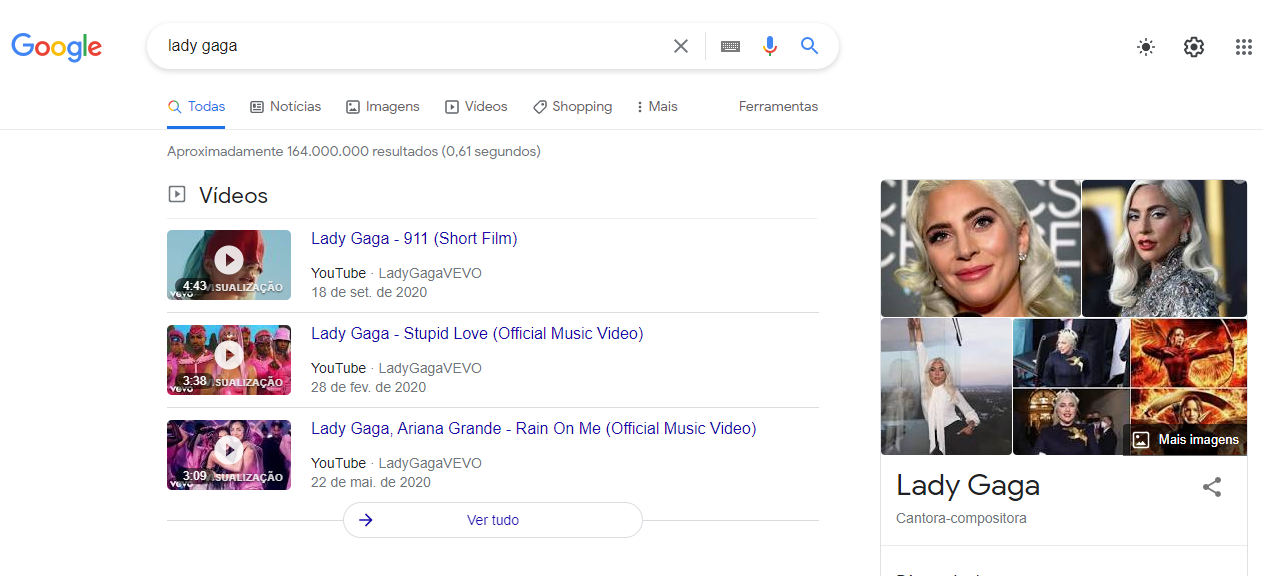Click the Lady Gaga panel title

click(968, 486)
